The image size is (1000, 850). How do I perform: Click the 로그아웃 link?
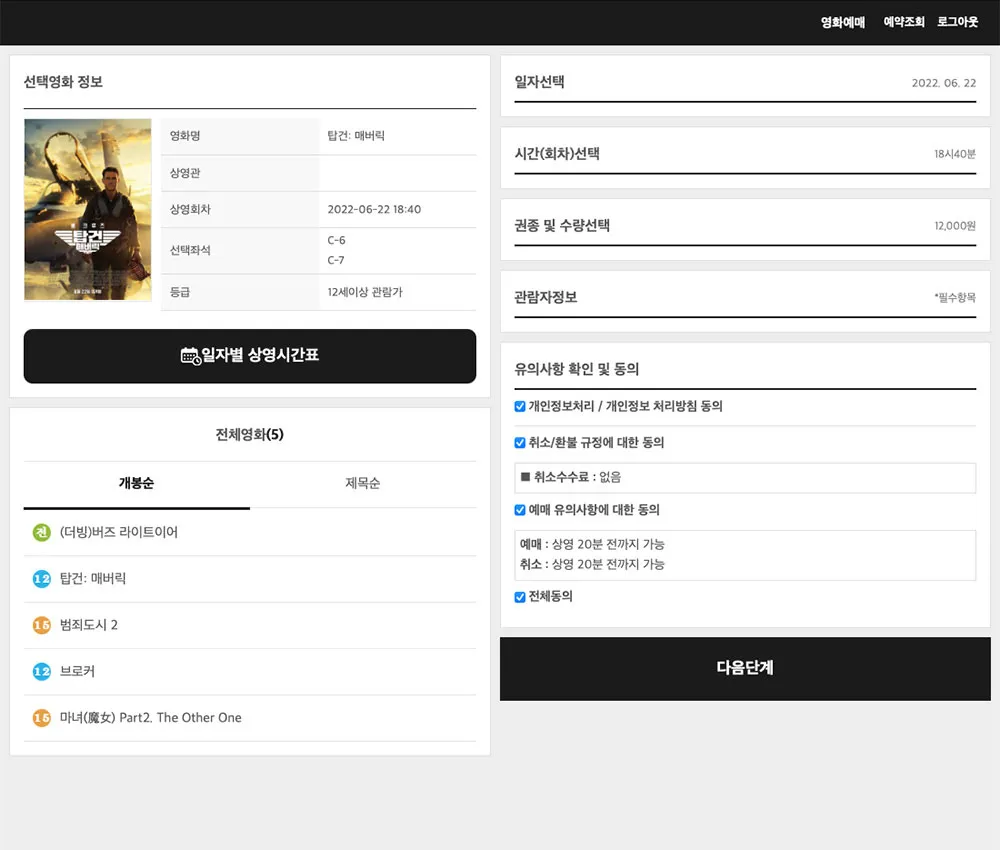pyautogui.click(x=957, y=22)
